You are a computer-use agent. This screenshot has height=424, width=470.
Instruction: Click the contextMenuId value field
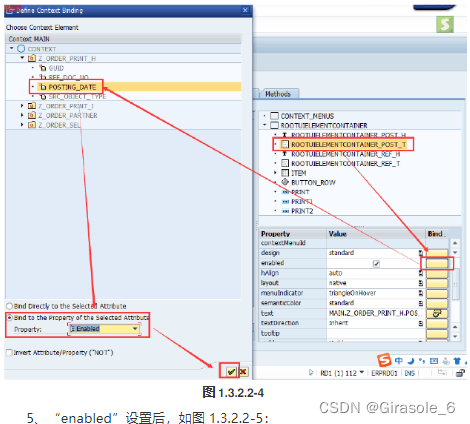coord(376,243)
